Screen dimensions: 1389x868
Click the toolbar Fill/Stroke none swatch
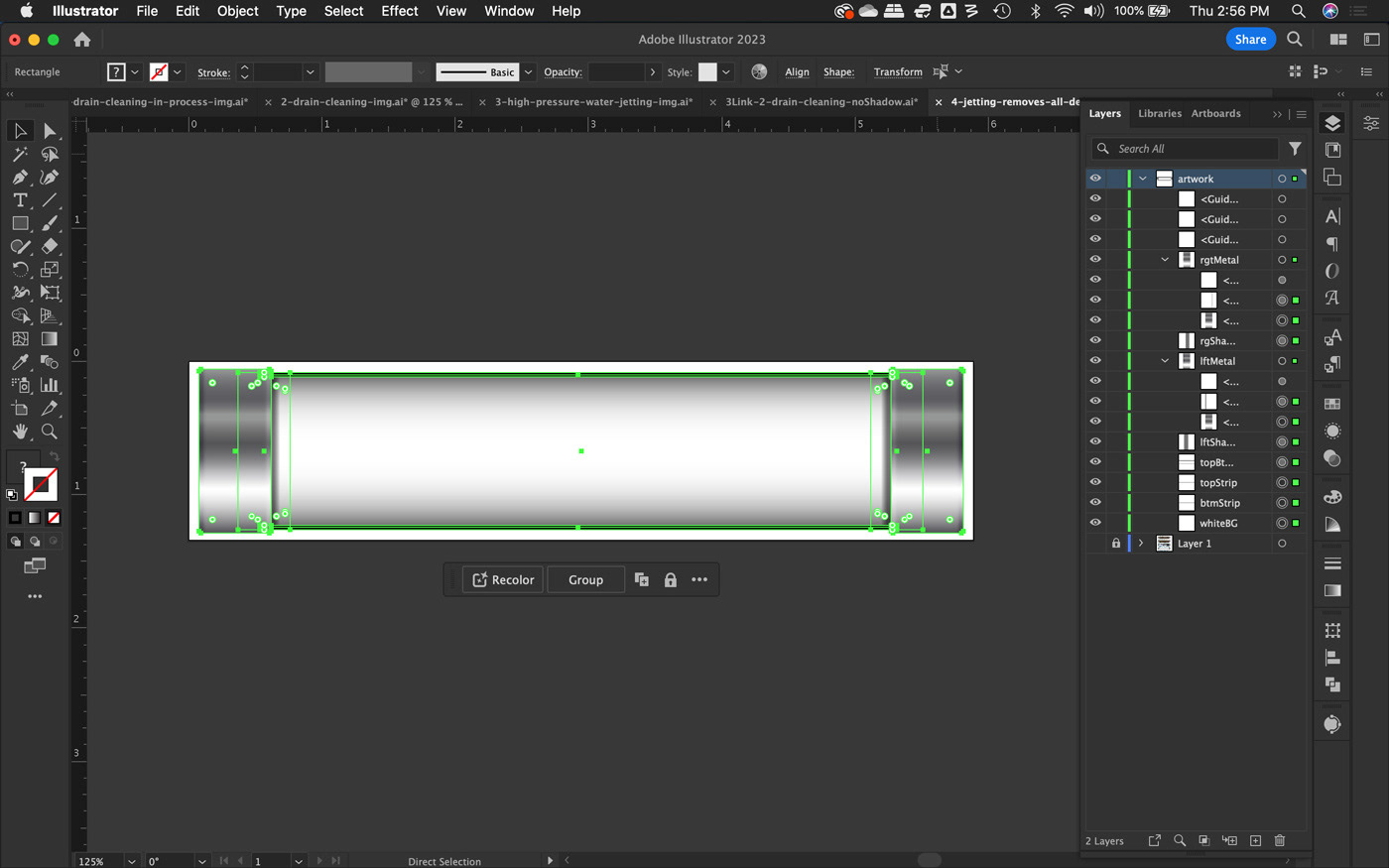[x=54, y=518]
